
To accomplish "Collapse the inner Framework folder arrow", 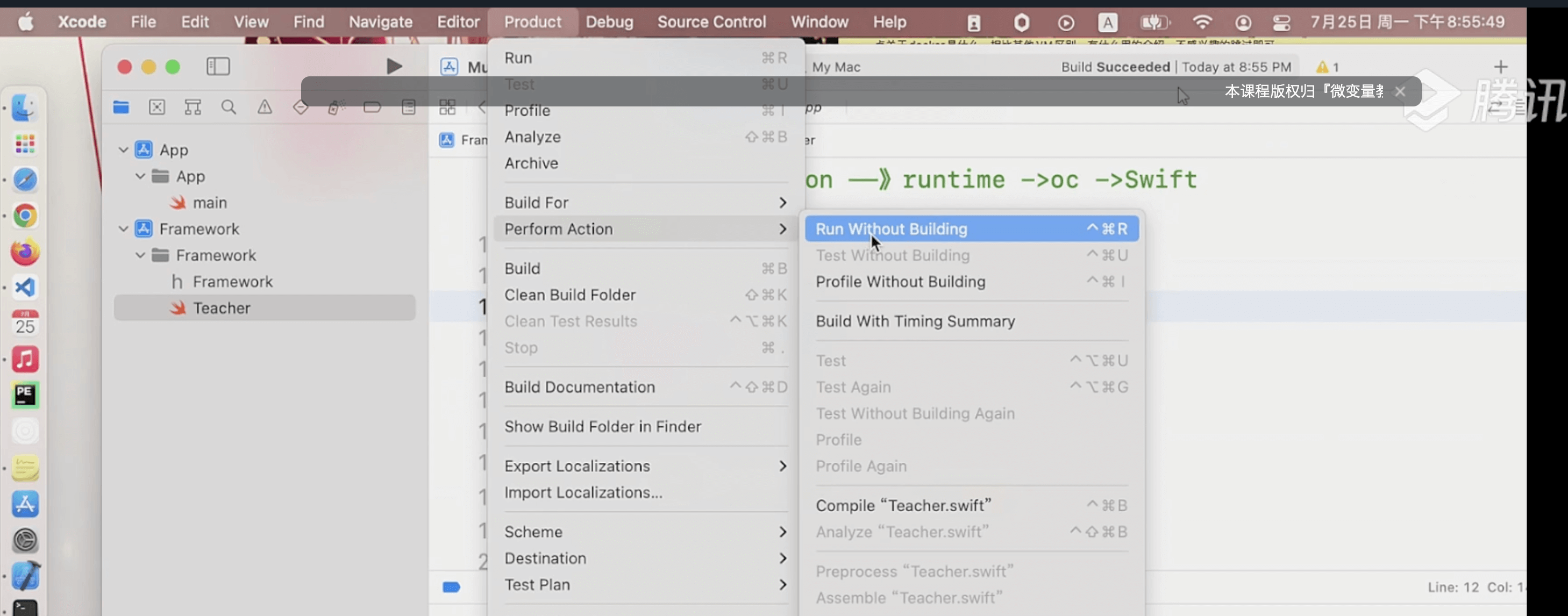I will point(140,255).
